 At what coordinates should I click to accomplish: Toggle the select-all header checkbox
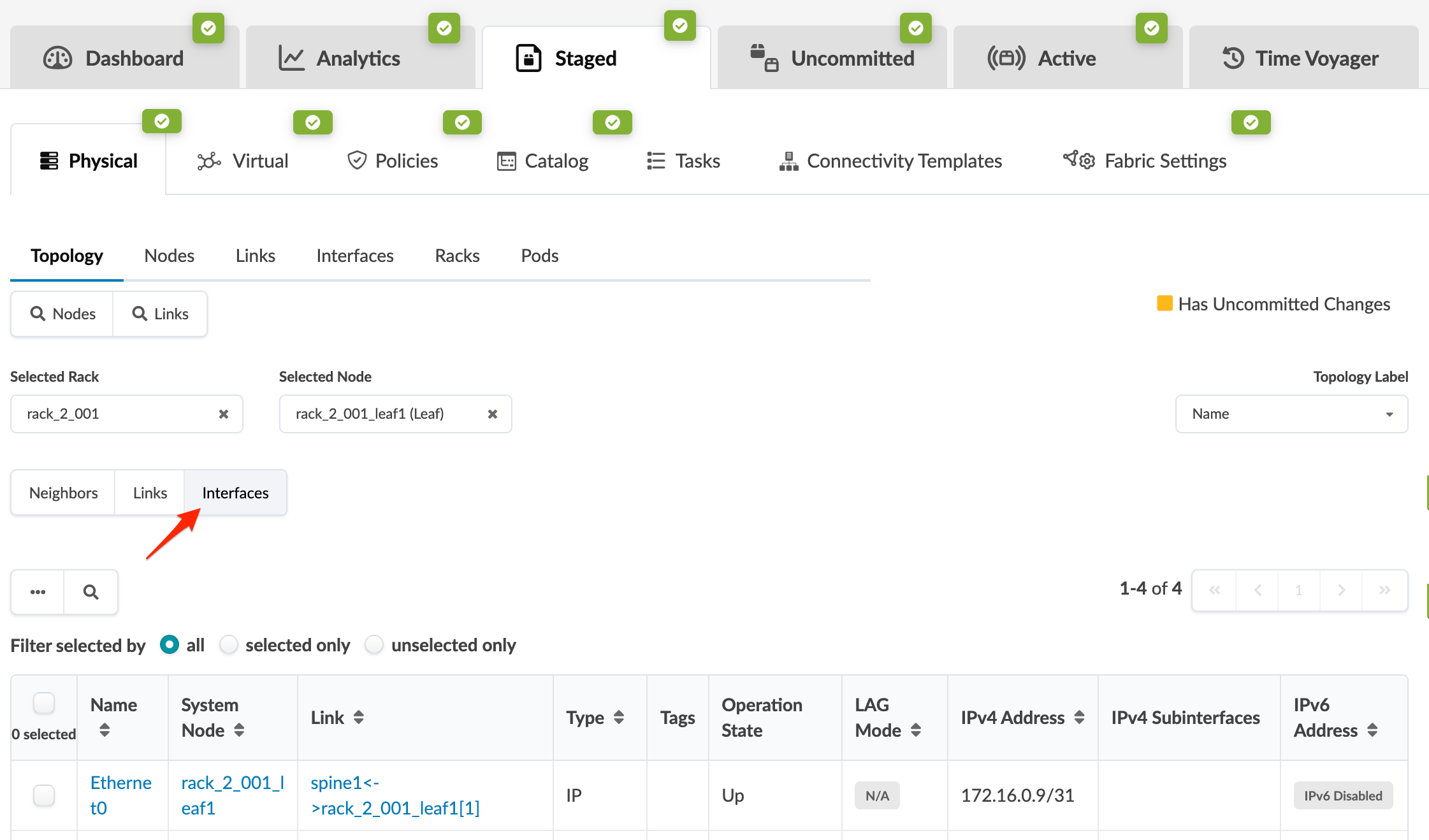(x=44, y=703)
